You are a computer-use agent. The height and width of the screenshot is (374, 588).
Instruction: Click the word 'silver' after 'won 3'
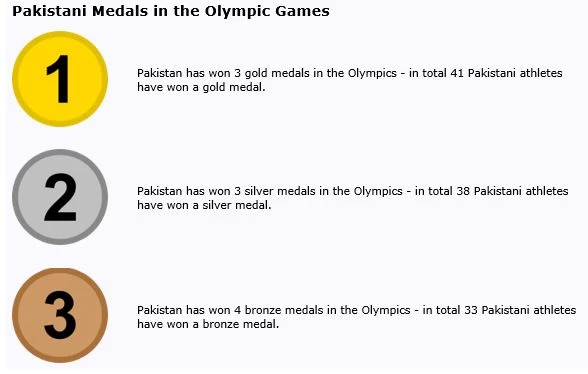(x=259, y=191)
